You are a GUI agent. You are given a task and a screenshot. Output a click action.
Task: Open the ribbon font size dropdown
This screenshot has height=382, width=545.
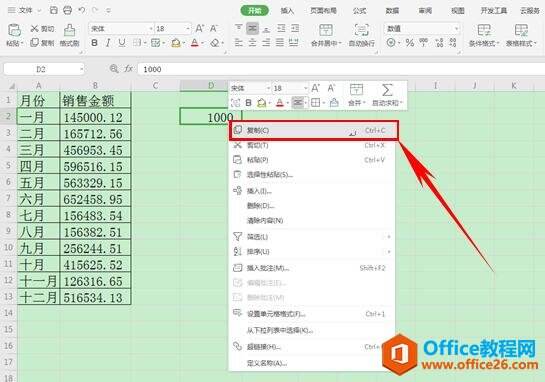[188, 29]
